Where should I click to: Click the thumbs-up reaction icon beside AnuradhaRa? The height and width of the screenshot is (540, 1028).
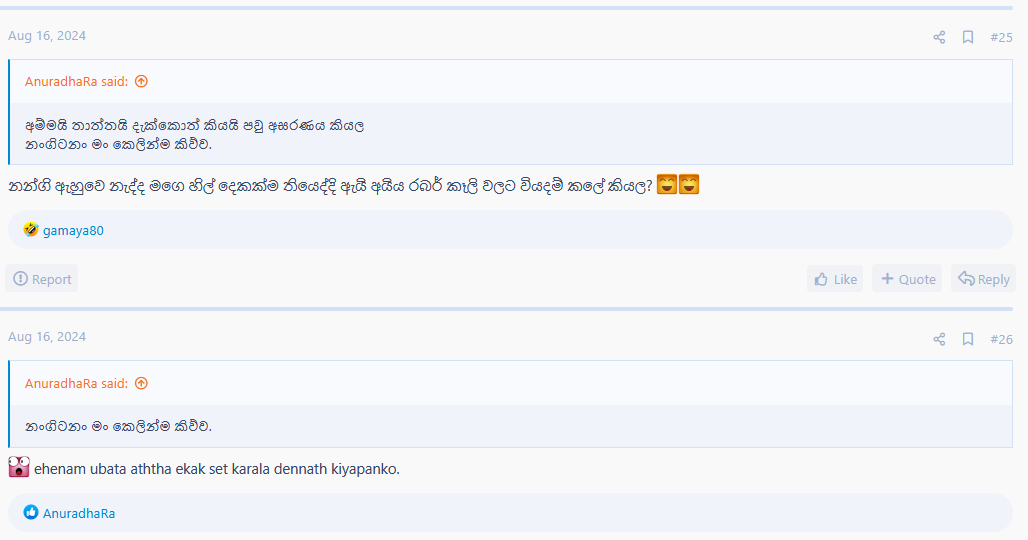coord(31,512)
